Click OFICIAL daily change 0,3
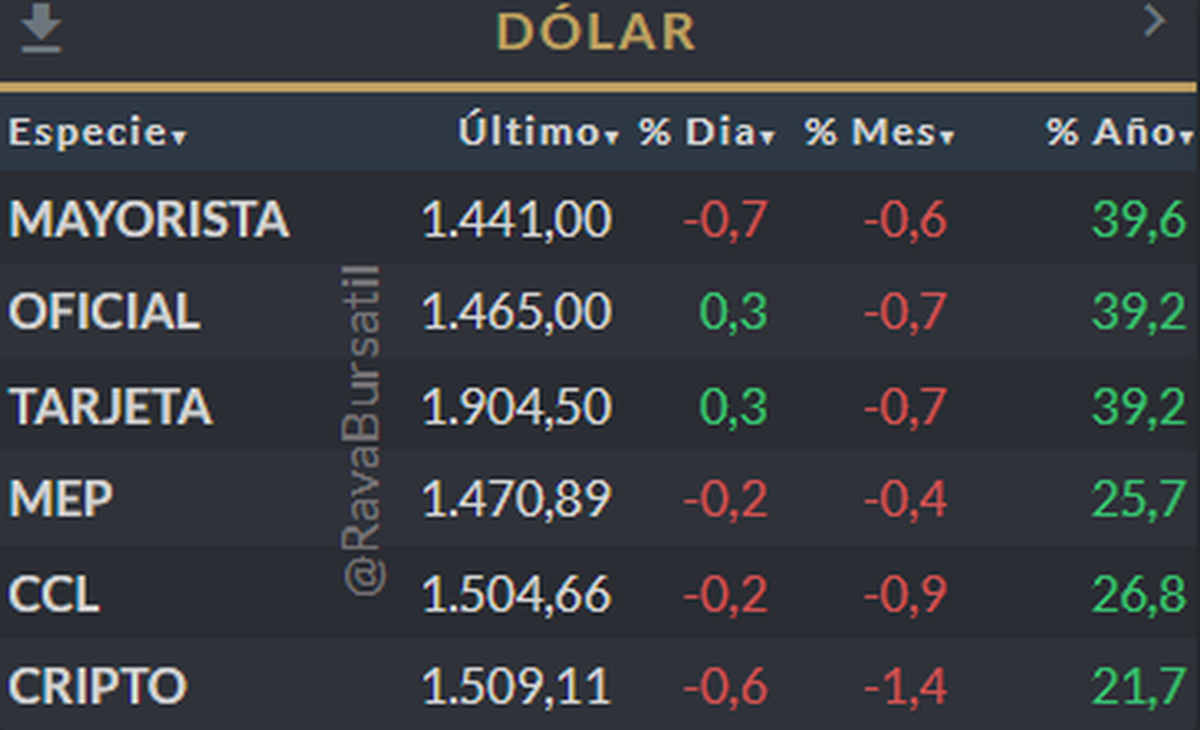This screenshot has height=730, width=1200. (x=733, y=312)
